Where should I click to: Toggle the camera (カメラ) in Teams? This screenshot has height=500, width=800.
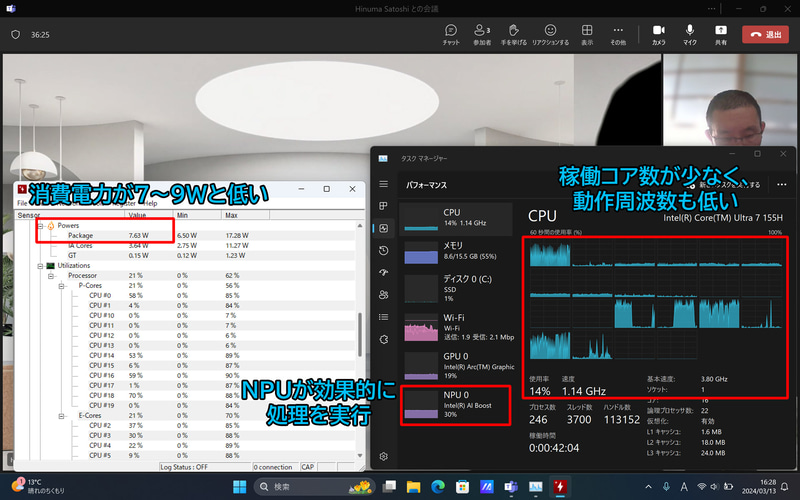[659, 35]
